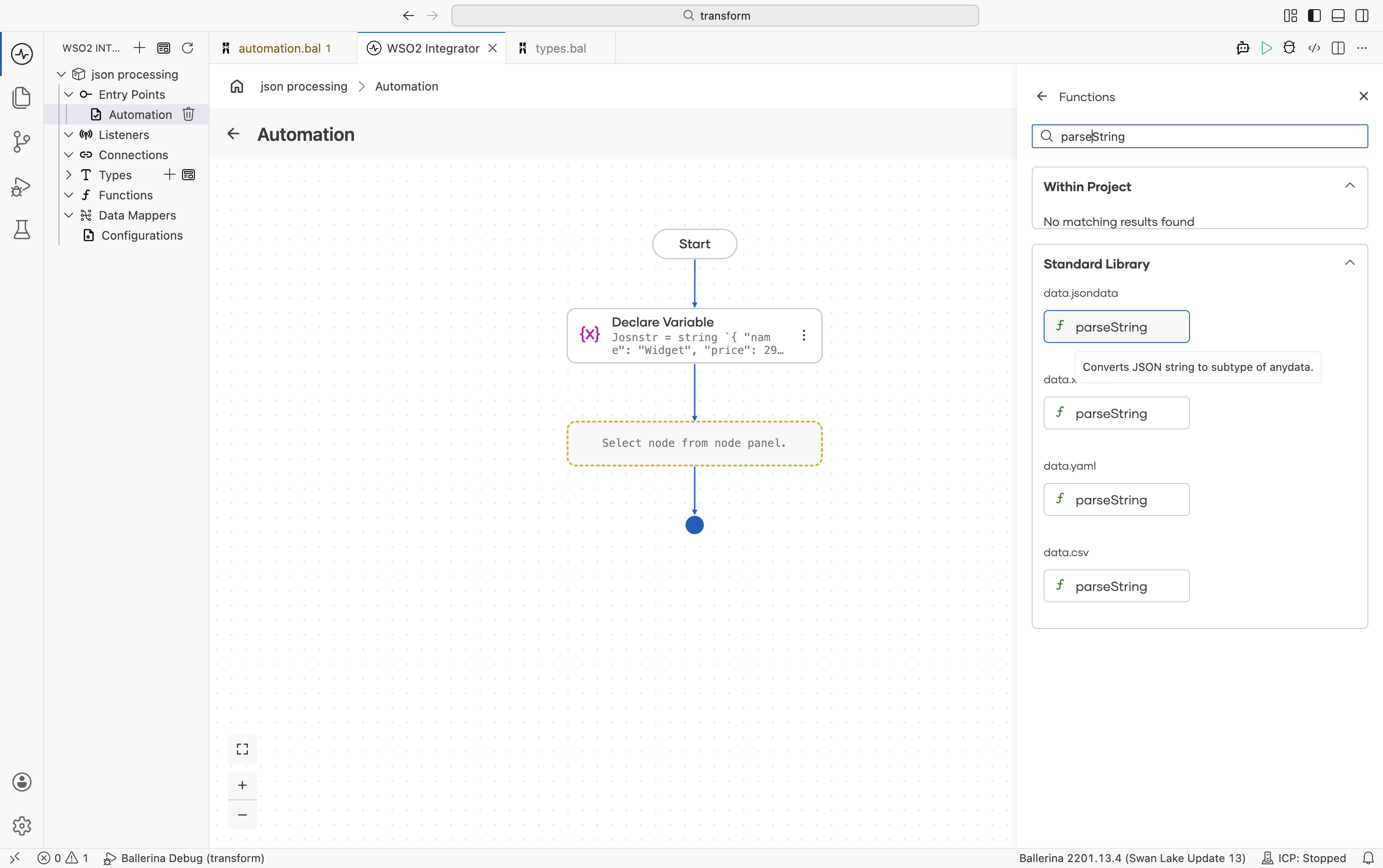Open Configurations in the project tree

(x=142, y=235)
